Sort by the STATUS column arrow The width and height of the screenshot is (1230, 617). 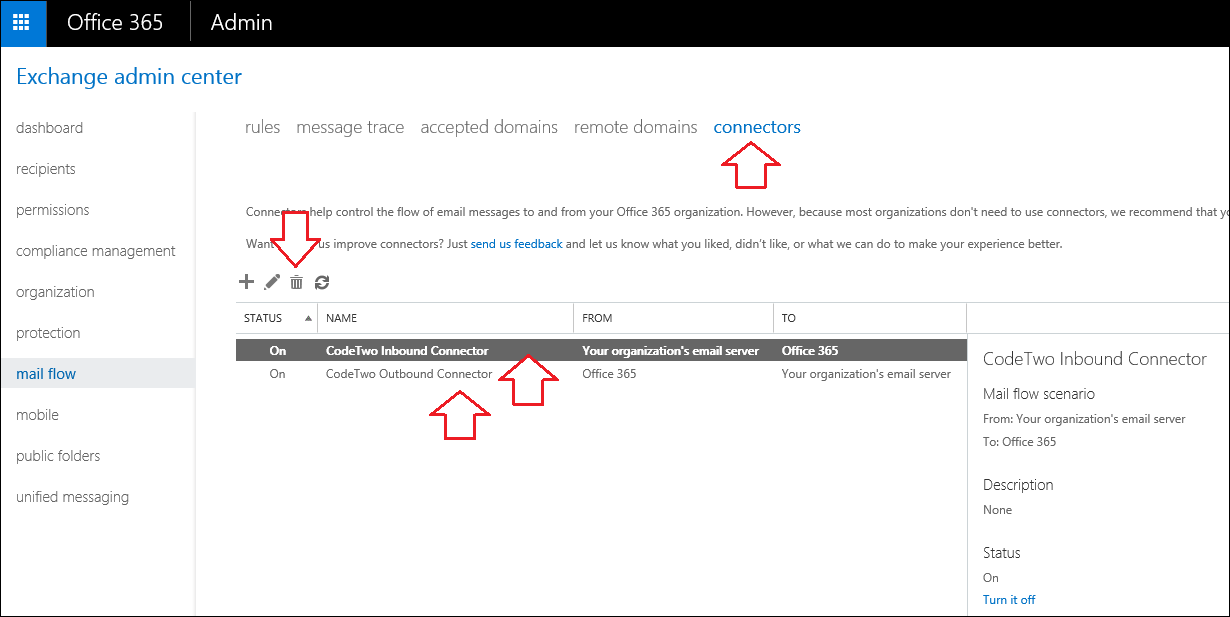[308, 318]
